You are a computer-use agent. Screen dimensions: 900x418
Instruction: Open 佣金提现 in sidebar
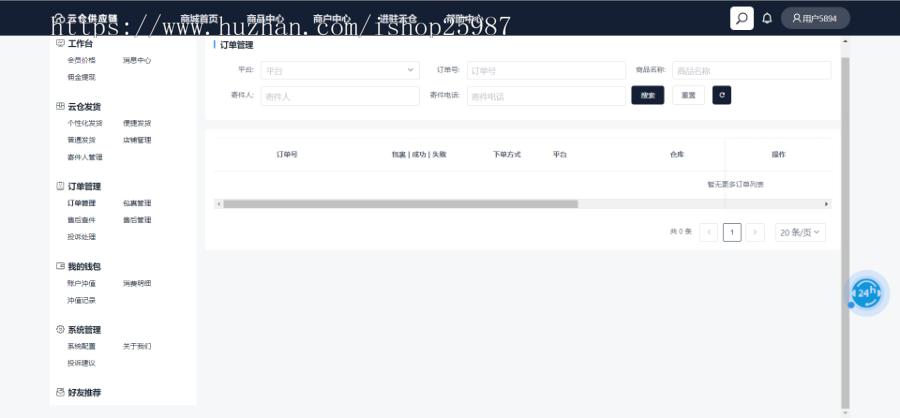point(82,77)
